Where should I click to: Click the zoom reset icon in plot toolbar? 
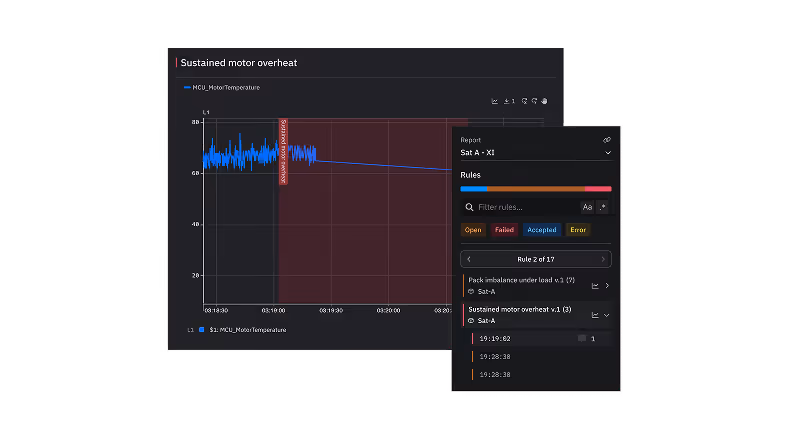[x=524, y=101]
